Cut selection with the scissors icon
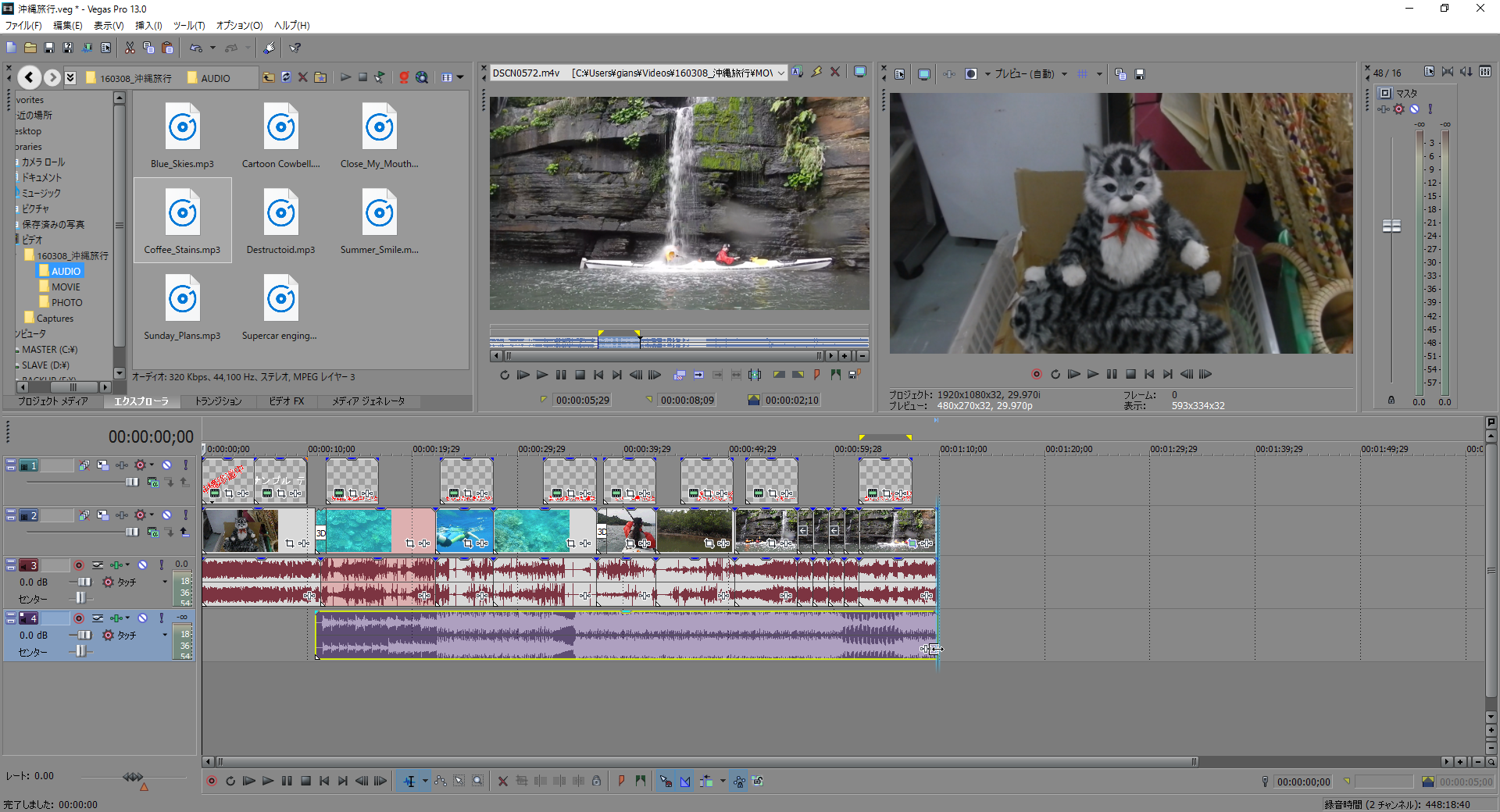This screenshot has width=1500, height=812. [x=130, y=48]
